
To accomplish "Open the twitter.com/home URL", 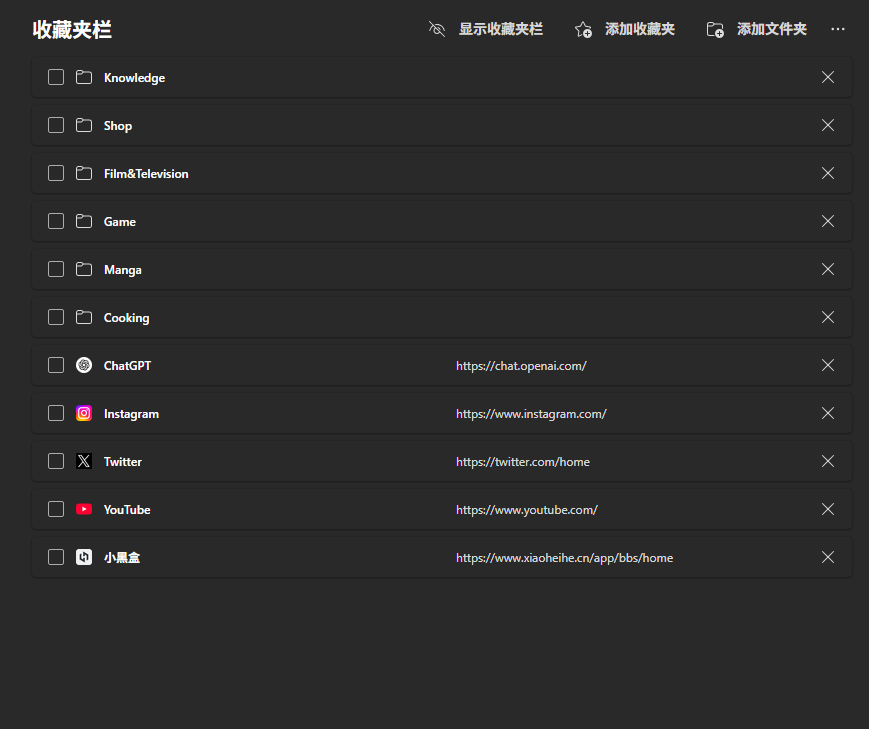I will coord(523,462).
